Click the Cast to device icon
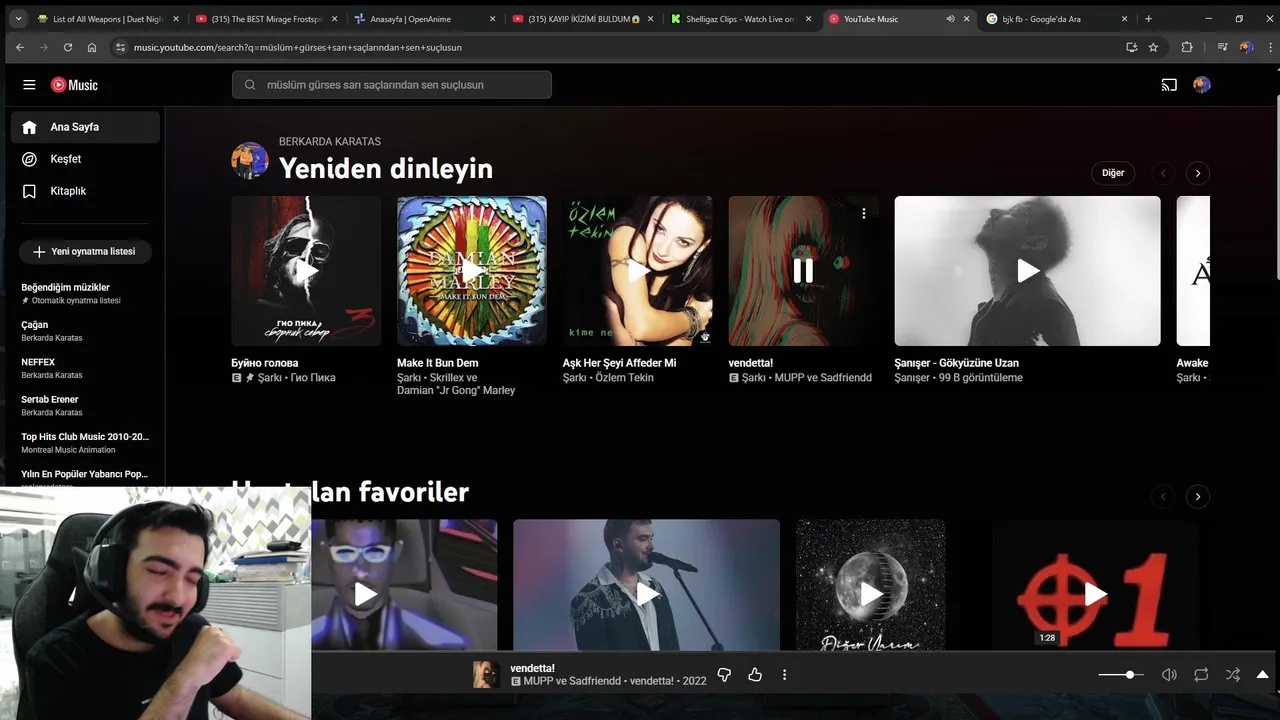 click(1169, 85)
